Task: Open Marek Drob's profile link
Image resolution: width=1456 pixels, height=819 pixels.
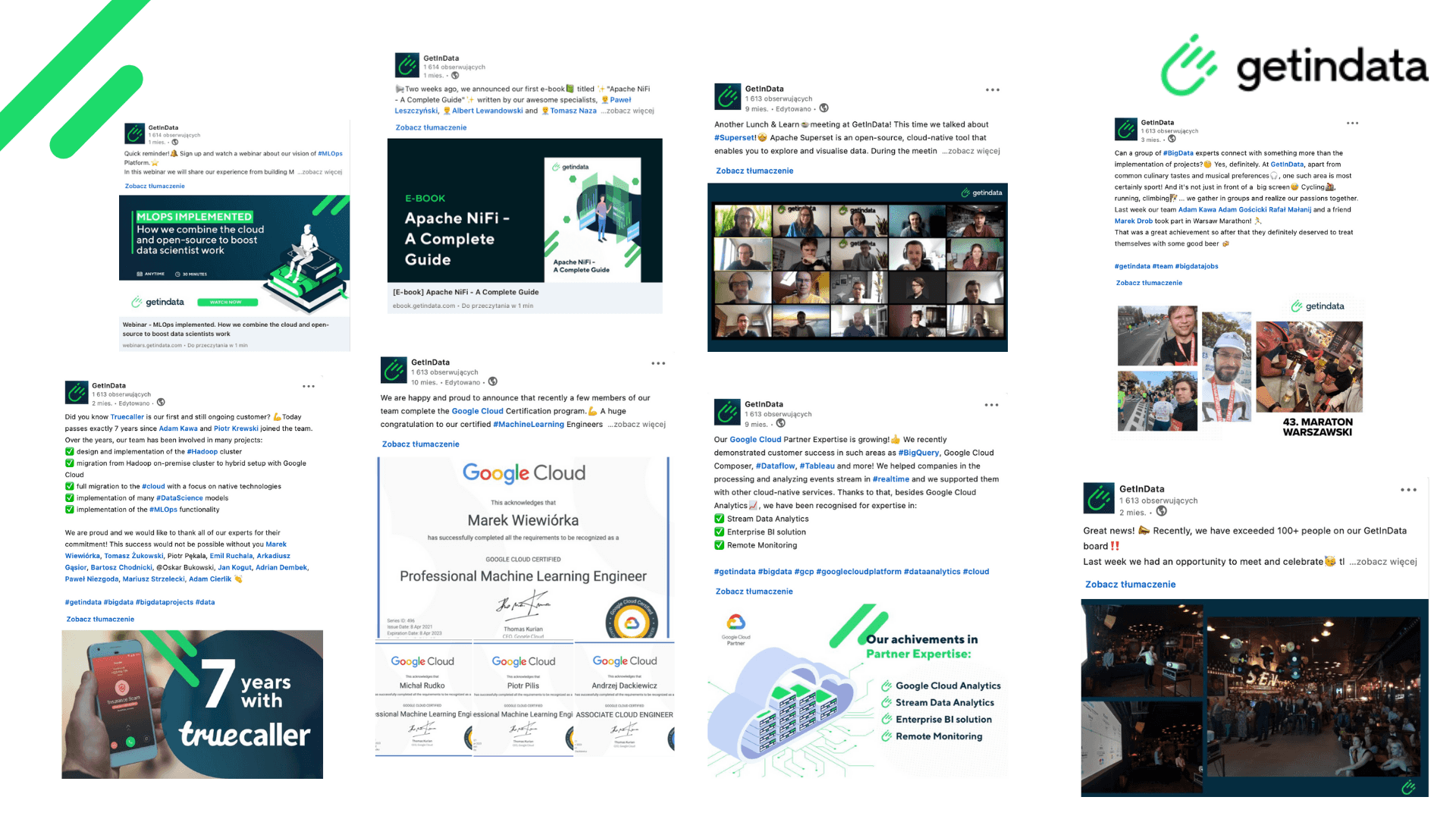Action: [1133, 221]
